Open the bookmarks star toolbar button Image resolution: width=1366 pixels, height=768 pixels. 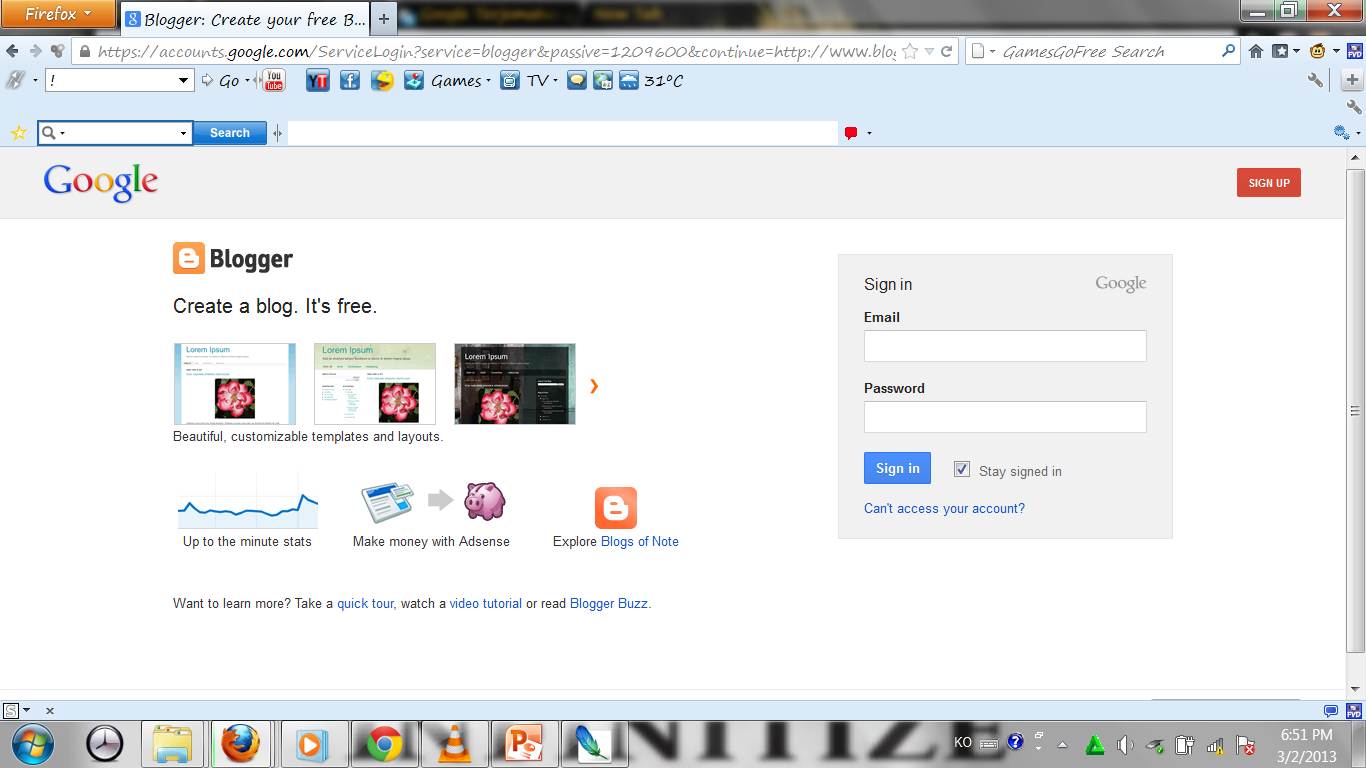(x=1280, y=51)
